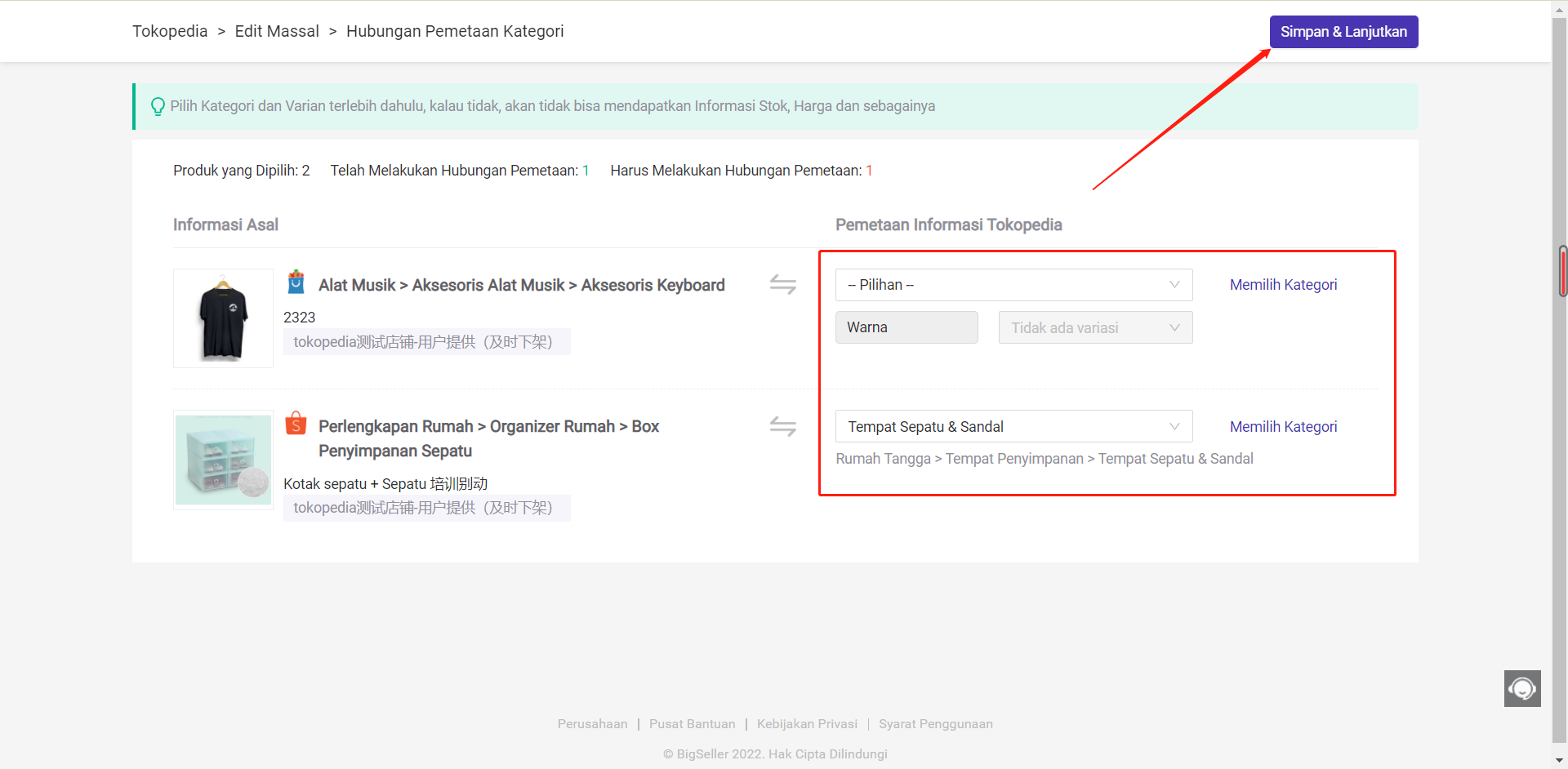Click Perlengkapan Rumah category path text
This screenshot has width=1568, height=769.
point(488,438)
